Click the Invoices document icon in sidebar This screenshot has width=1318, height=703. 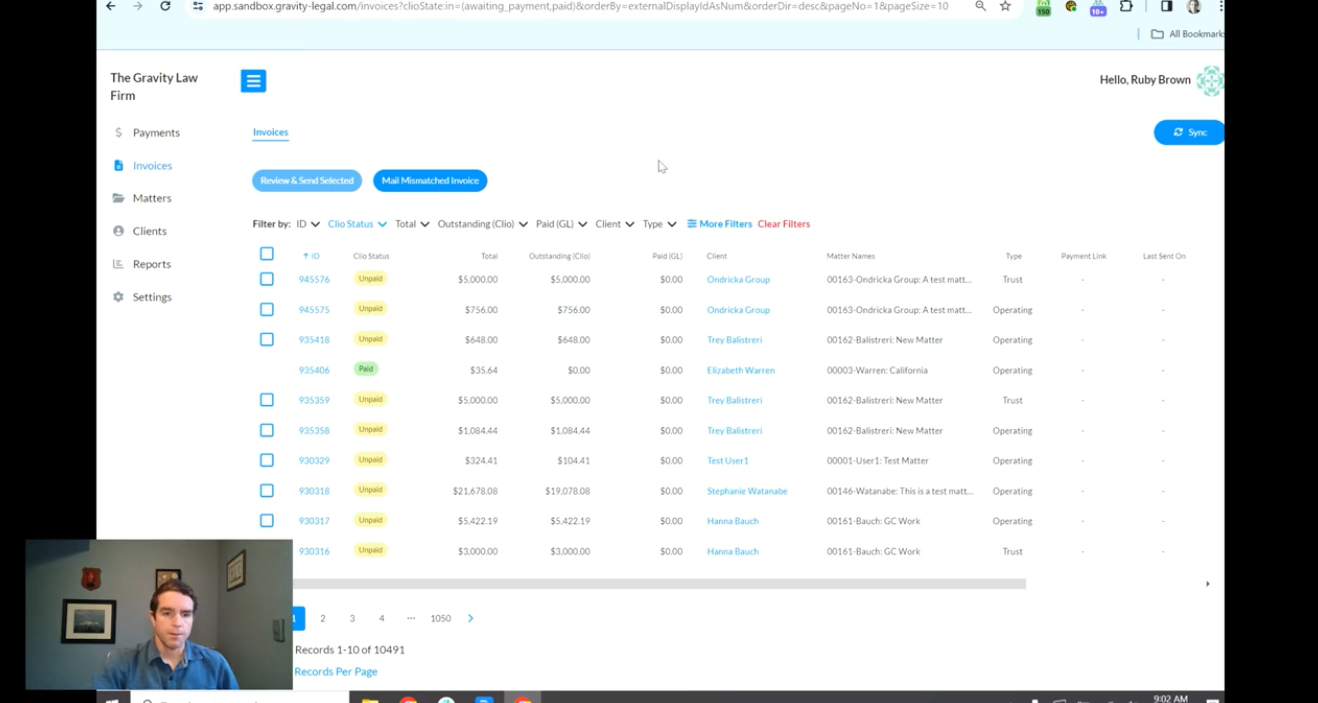point(118,165)
